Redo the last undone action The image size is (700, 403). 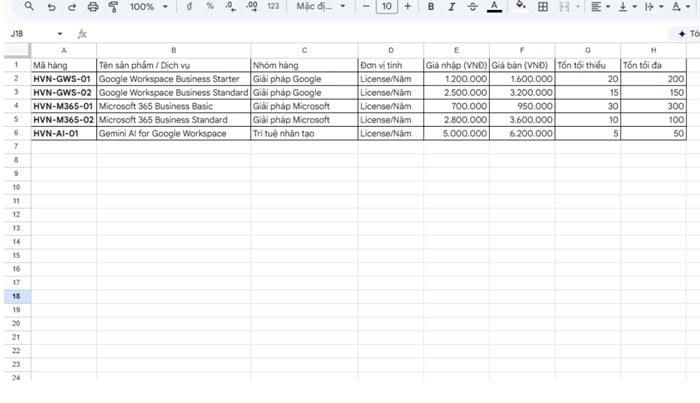(x=72, y=7)
